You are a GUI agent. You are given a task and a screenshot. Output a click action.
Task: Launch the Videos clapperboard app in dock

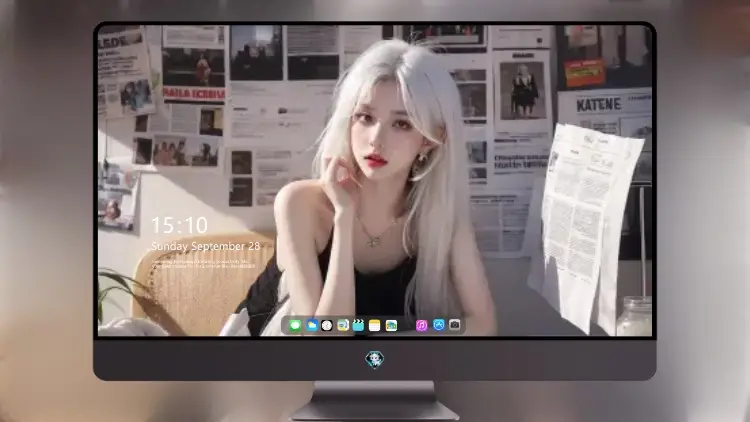[x=358, y=326]
